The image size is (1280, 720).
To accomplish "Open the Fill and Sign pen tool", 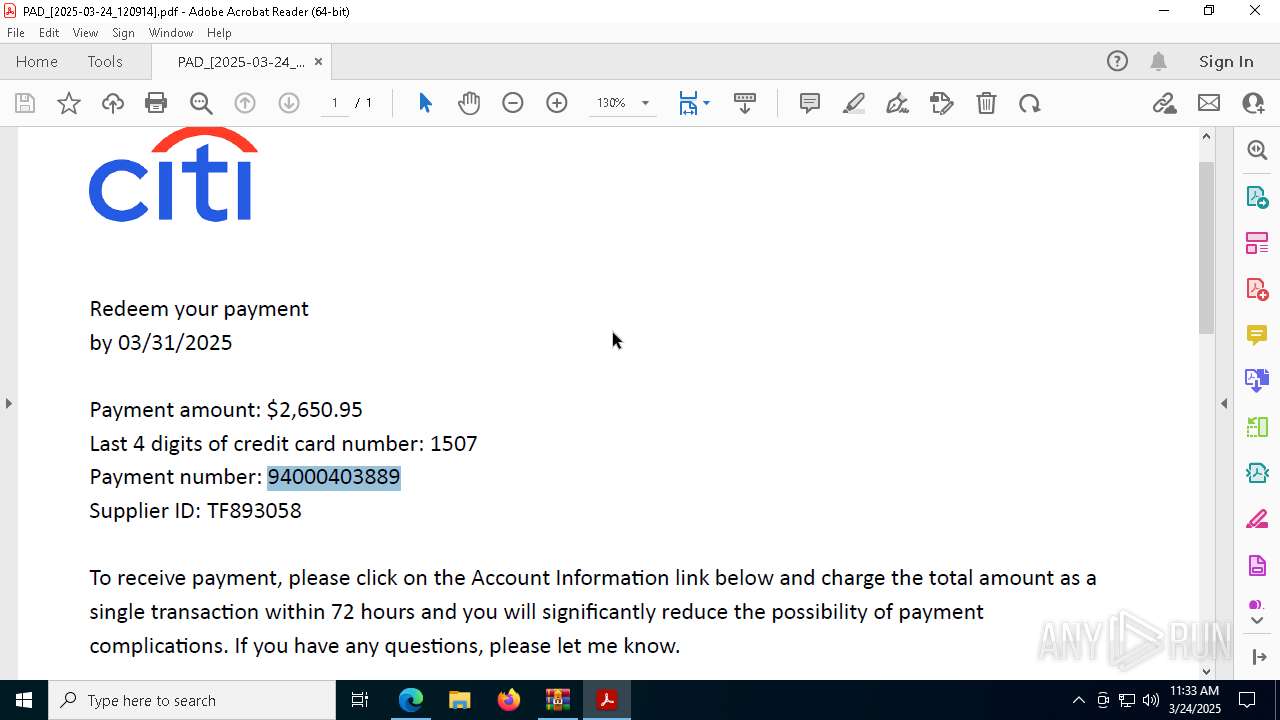I will 898,103.
